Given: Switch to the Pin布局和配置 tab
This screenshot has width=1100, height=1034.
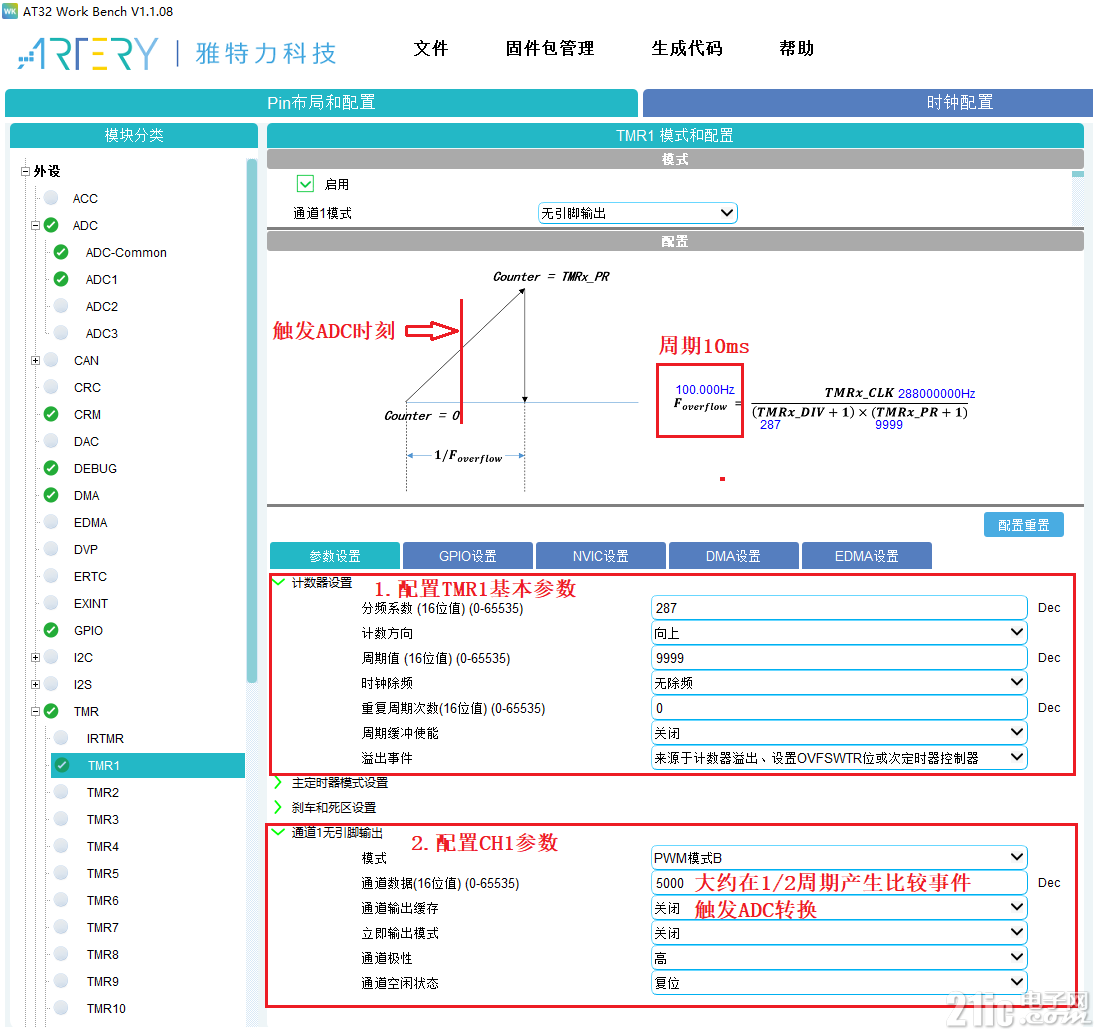Looking at the screenshot, I should 321,102.
